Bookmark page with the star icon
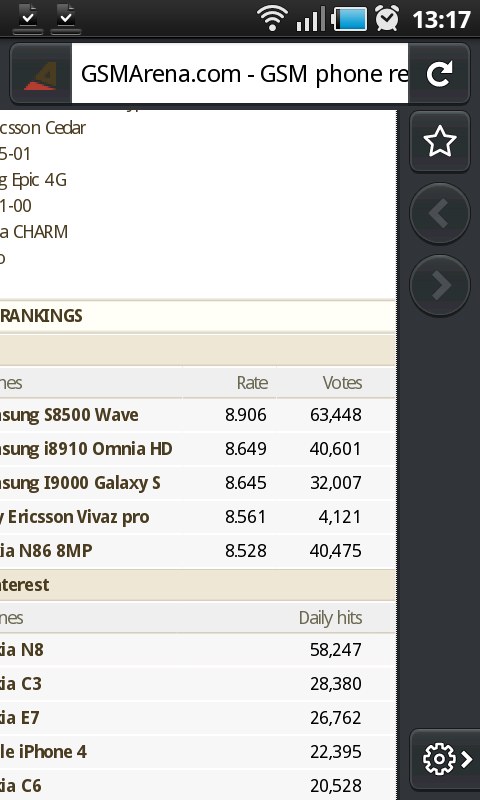The height and width of the screenshot is (800, 480). coord(440,141)
